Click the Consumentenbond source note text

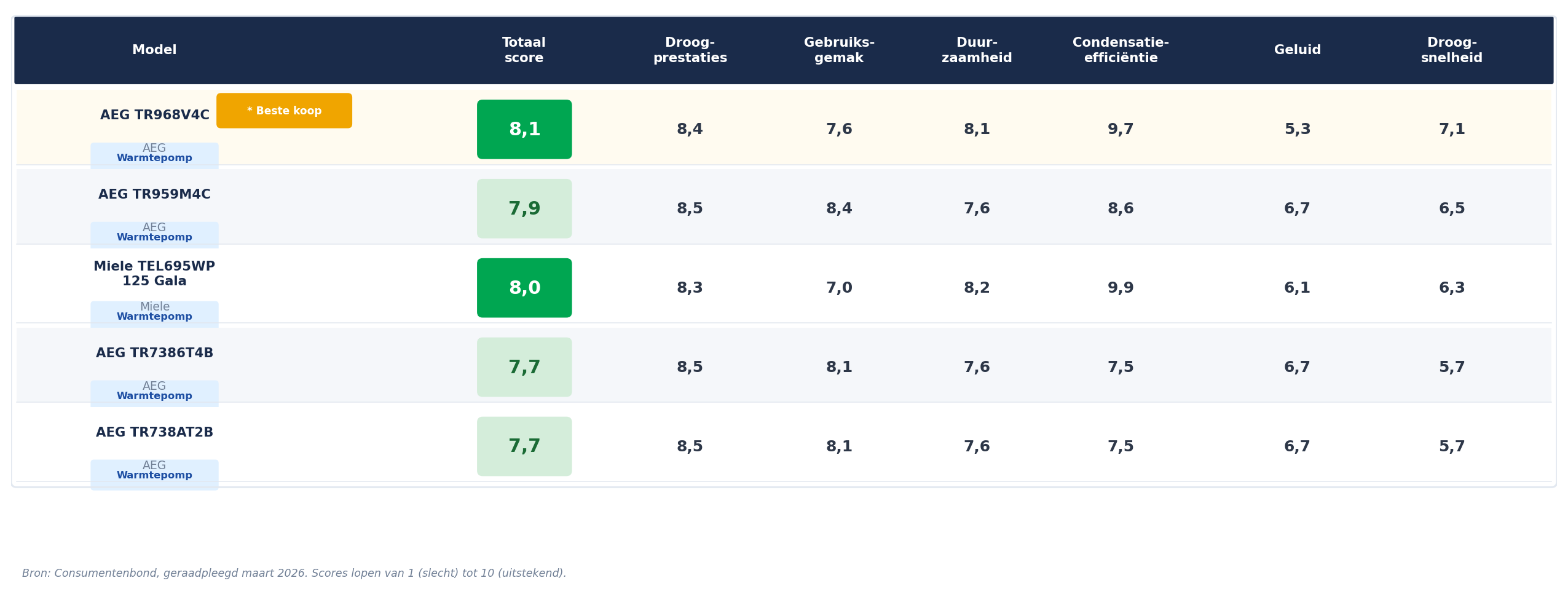pyautogui.click(x=294, y=573)
